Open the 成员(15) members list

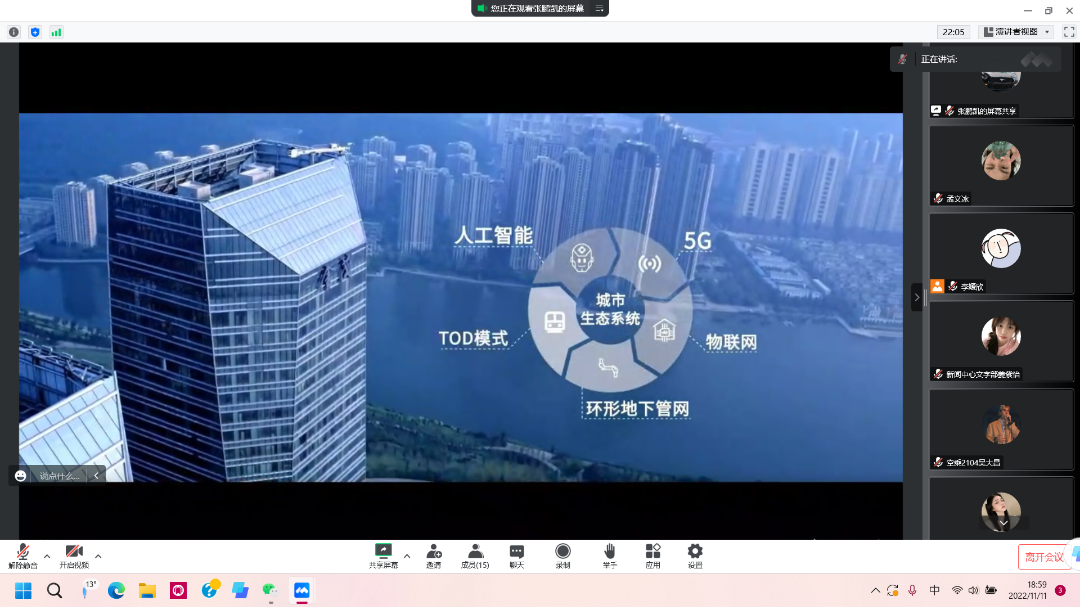pos(475,555)
